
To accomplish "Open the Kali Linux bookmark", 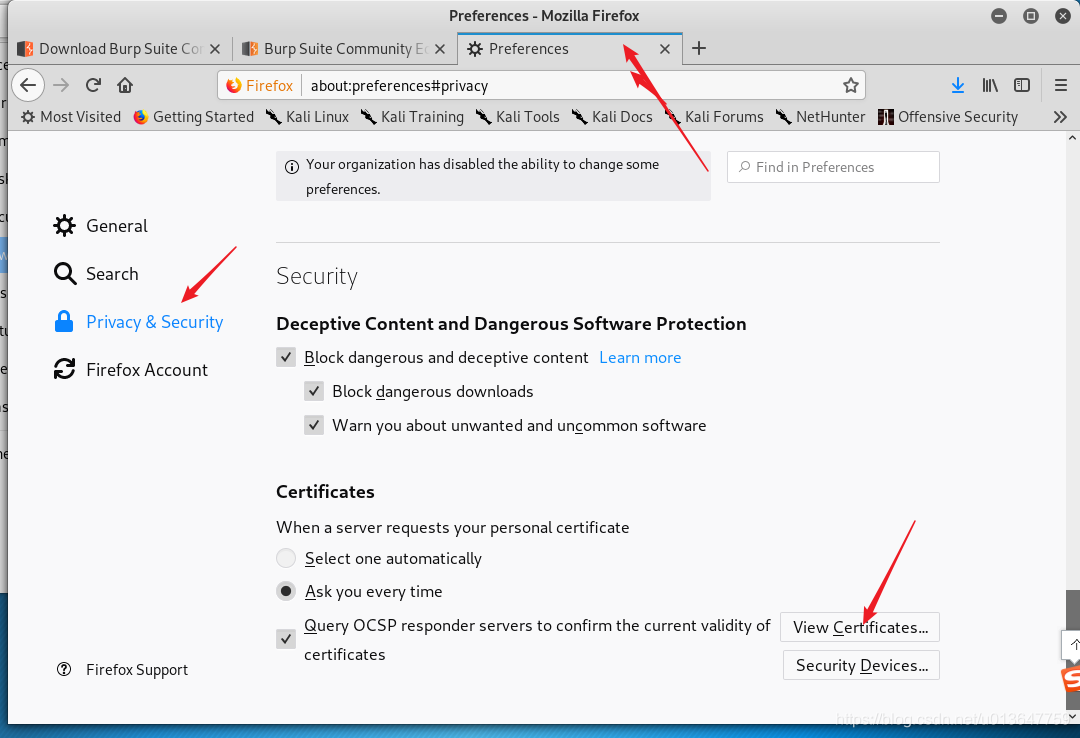I will click(307, 117).
